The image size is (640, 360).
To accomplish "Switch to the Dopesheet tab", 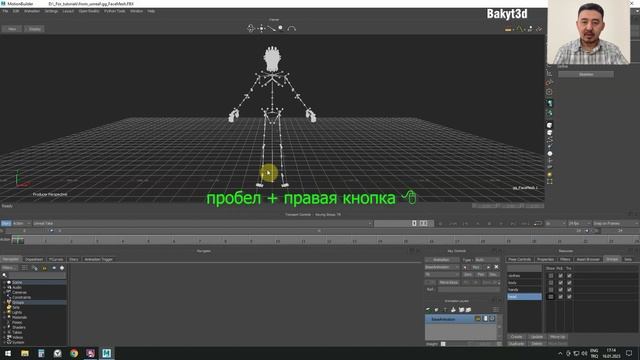I will (33, 259).
